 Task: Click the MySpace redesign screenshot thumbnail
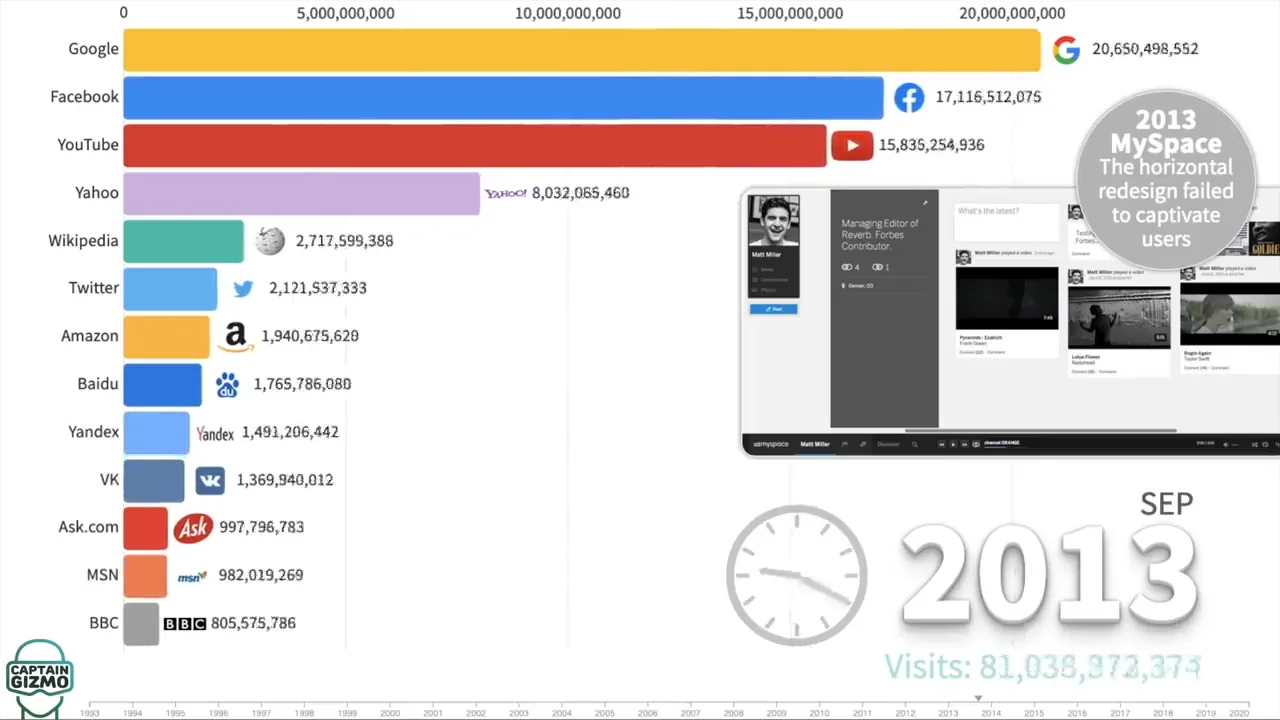[1010, 322]
